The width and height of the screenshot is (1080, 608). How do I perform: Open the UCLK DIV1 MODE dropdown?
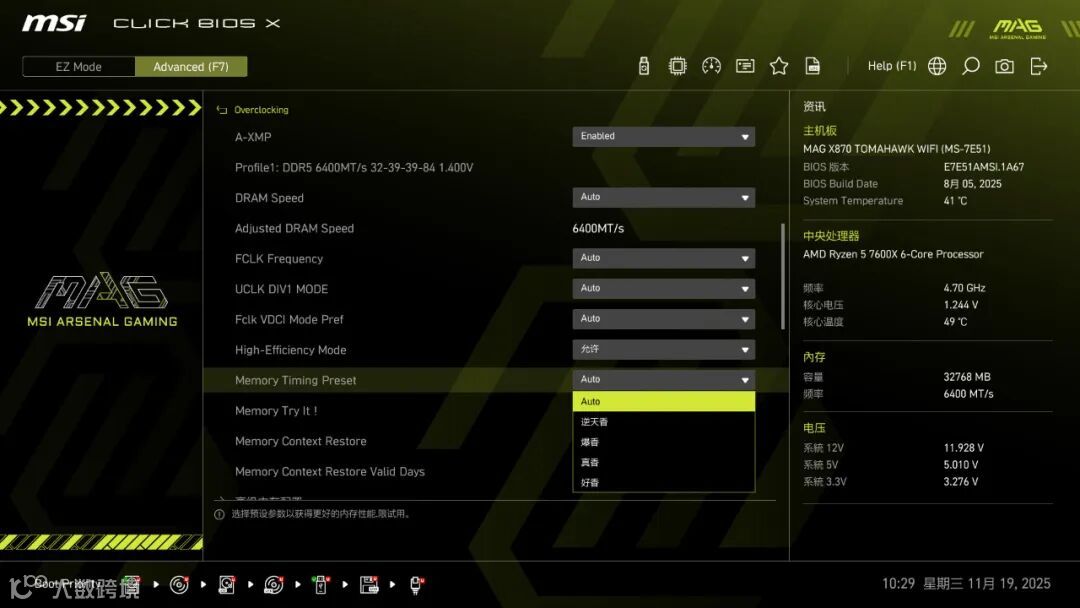pos(663,289)
